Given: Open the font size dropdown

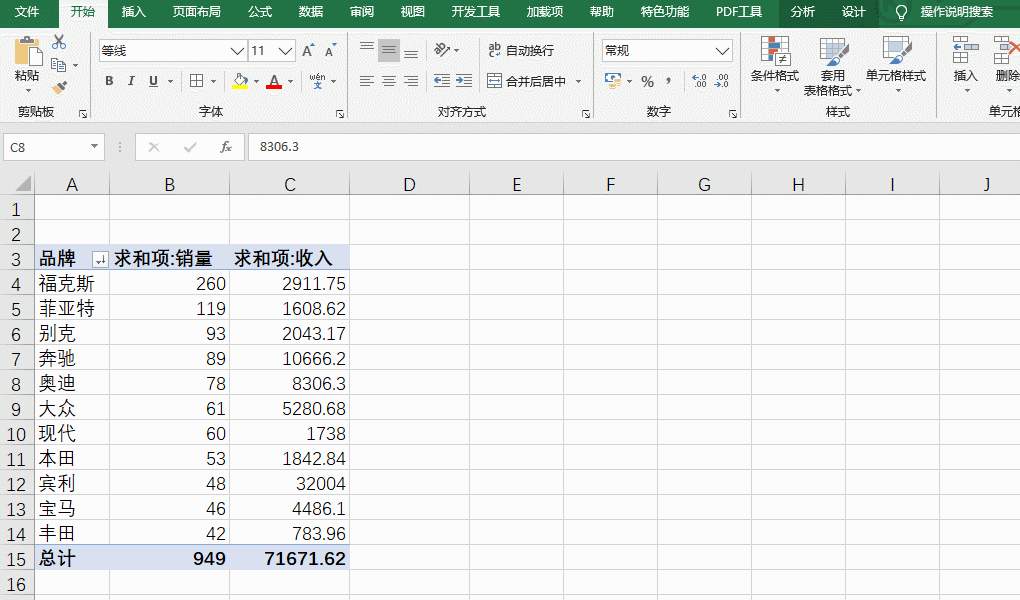Looking at the screenshot, I should (x=286, y=51).
